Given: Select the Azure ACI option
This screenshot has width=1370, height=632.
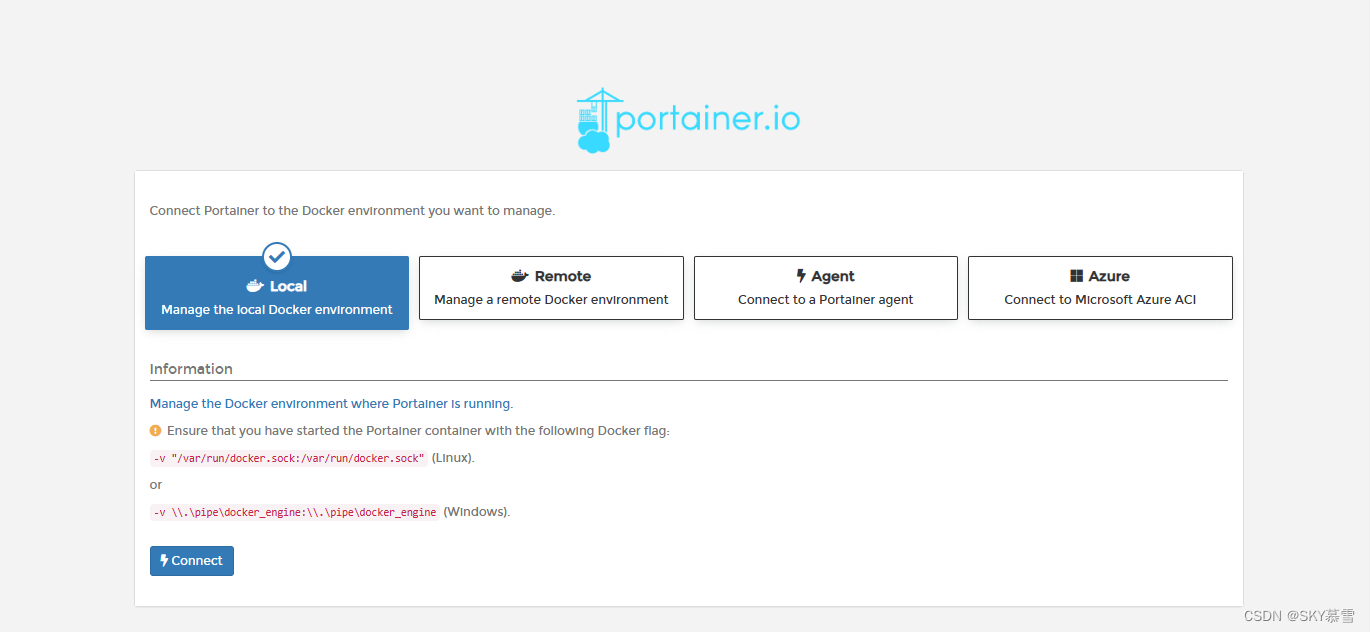Looking at the screenshot, I should [1100, 288].
